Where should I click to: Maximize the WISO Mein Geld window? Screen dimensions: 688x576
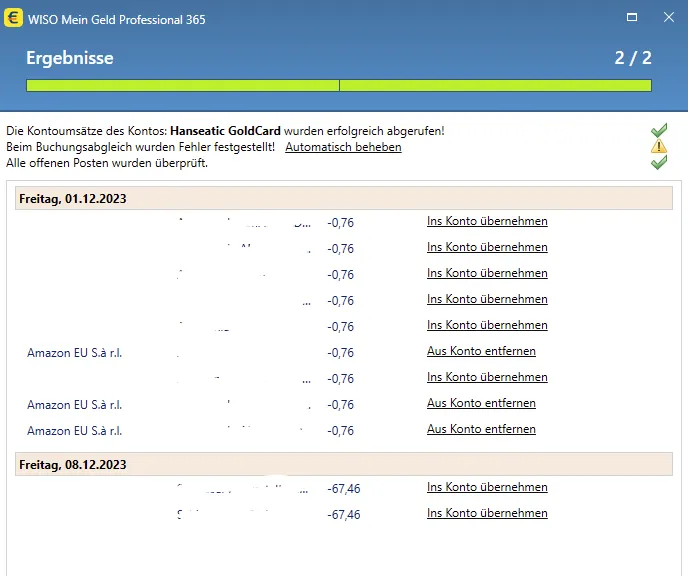point(630,18)
